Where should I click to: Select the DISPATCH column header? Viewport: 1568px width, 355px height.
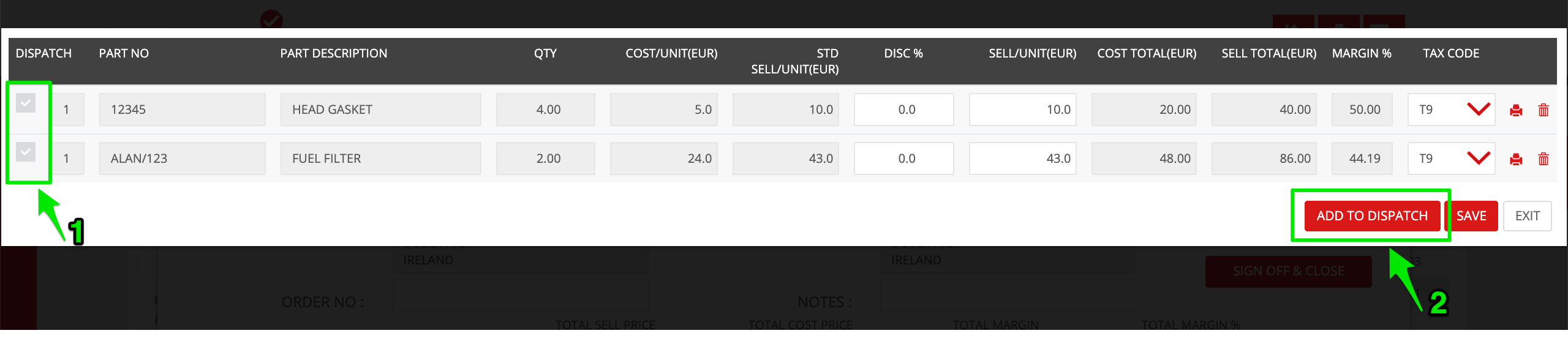(x=43, y=53)
